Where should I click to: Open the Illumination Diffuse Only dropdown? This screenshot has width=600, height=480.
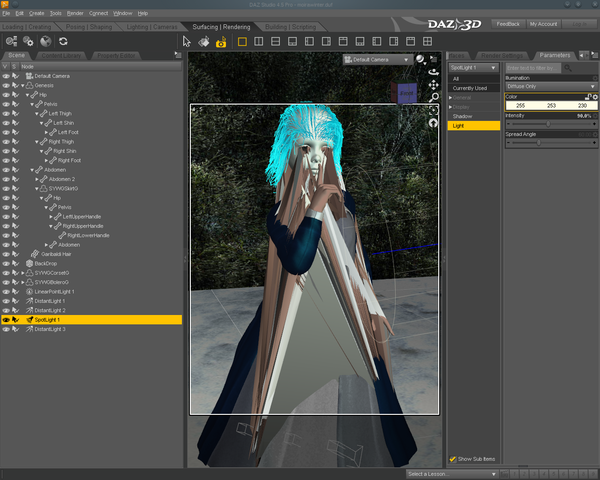click(x=549, y=87)
